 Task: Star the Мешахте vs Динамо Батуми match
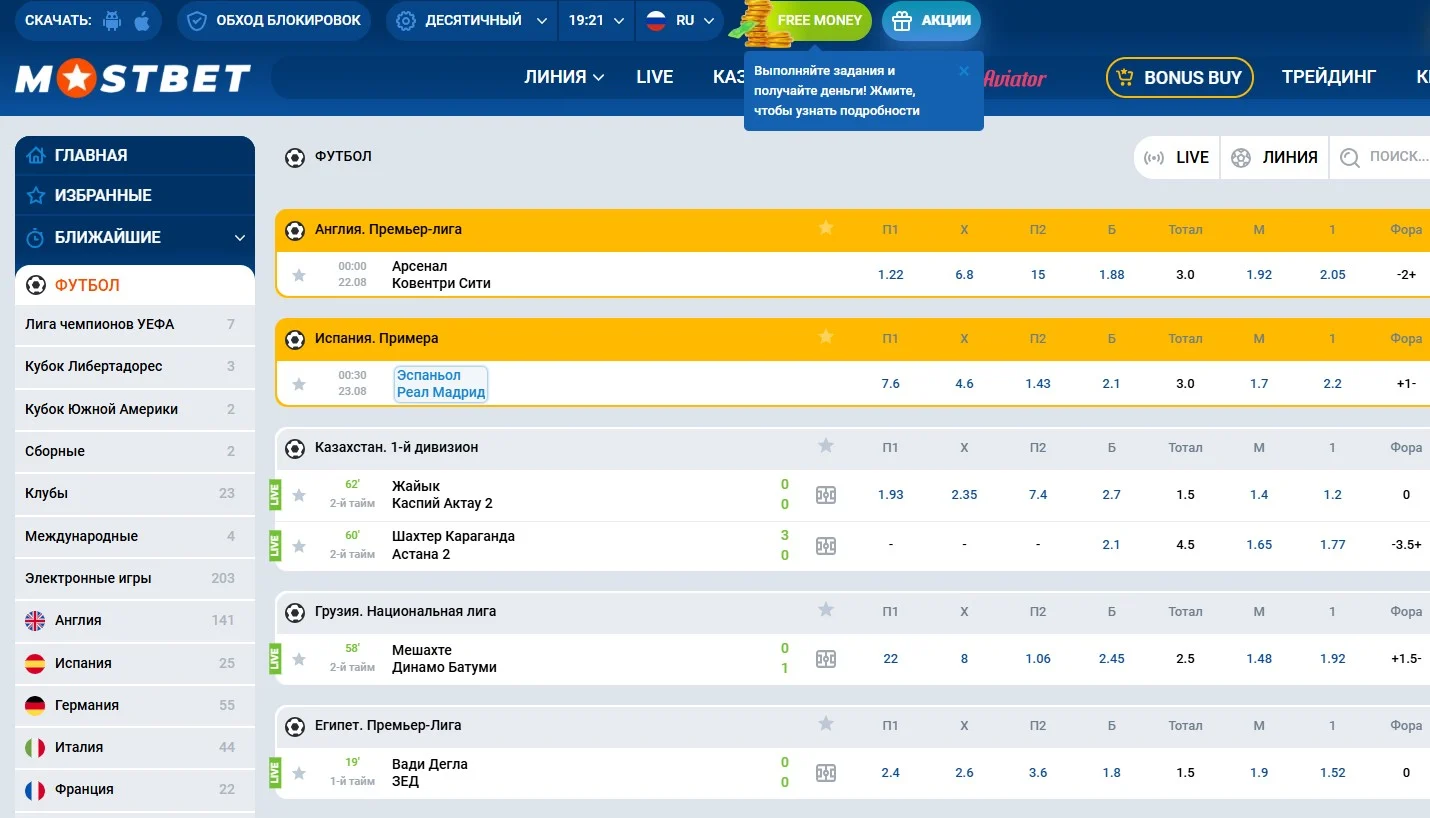tap(299, 659)
